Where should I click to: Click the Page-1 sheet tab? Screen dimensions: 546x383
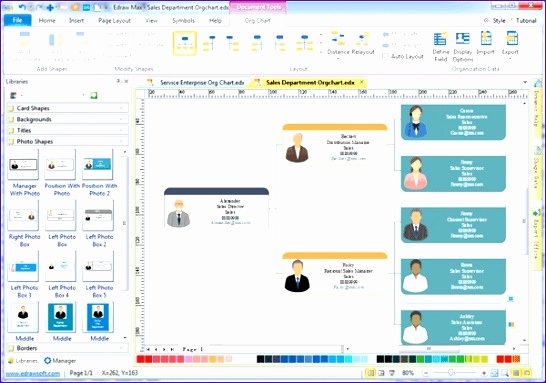coord(193,349)
